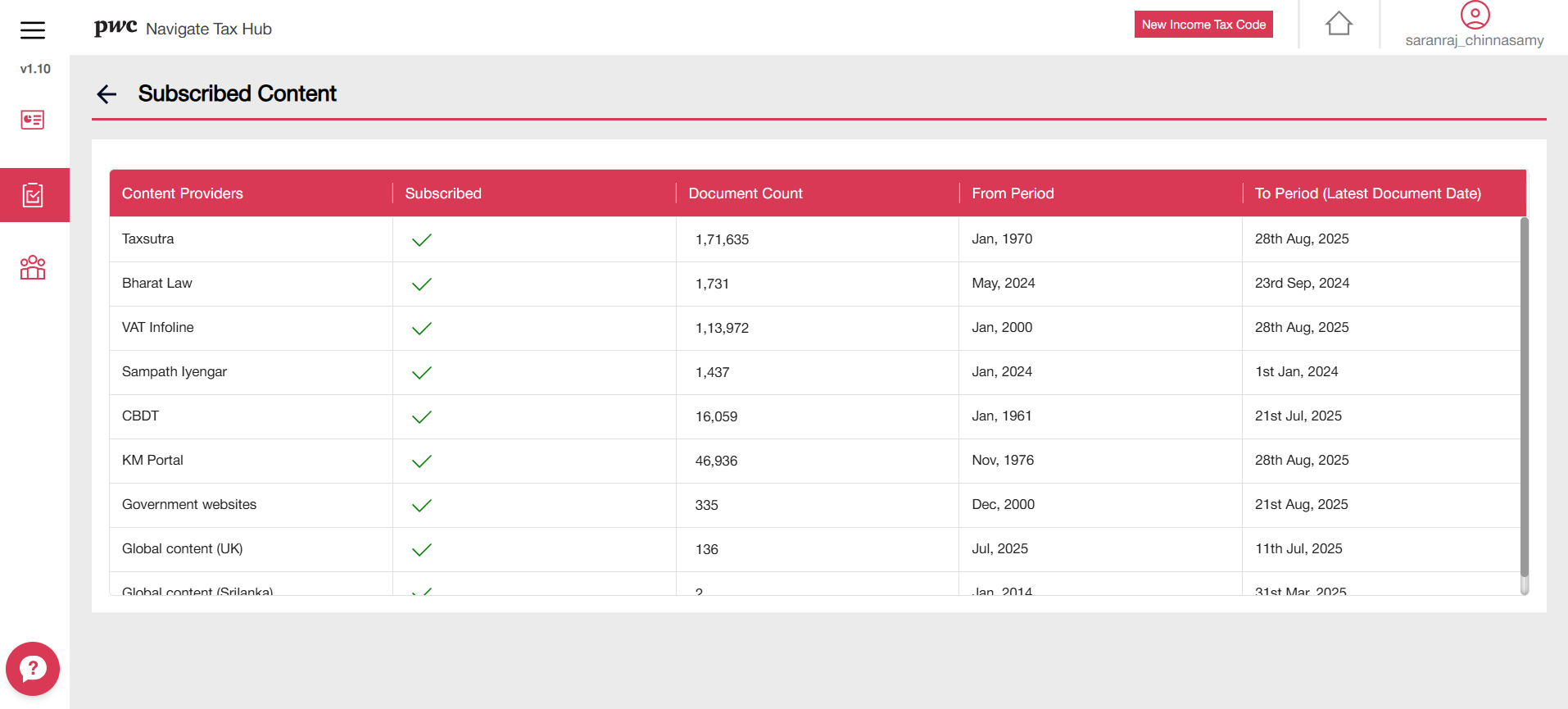
Task: Click document count 1,437
Action: pos(713,372)
